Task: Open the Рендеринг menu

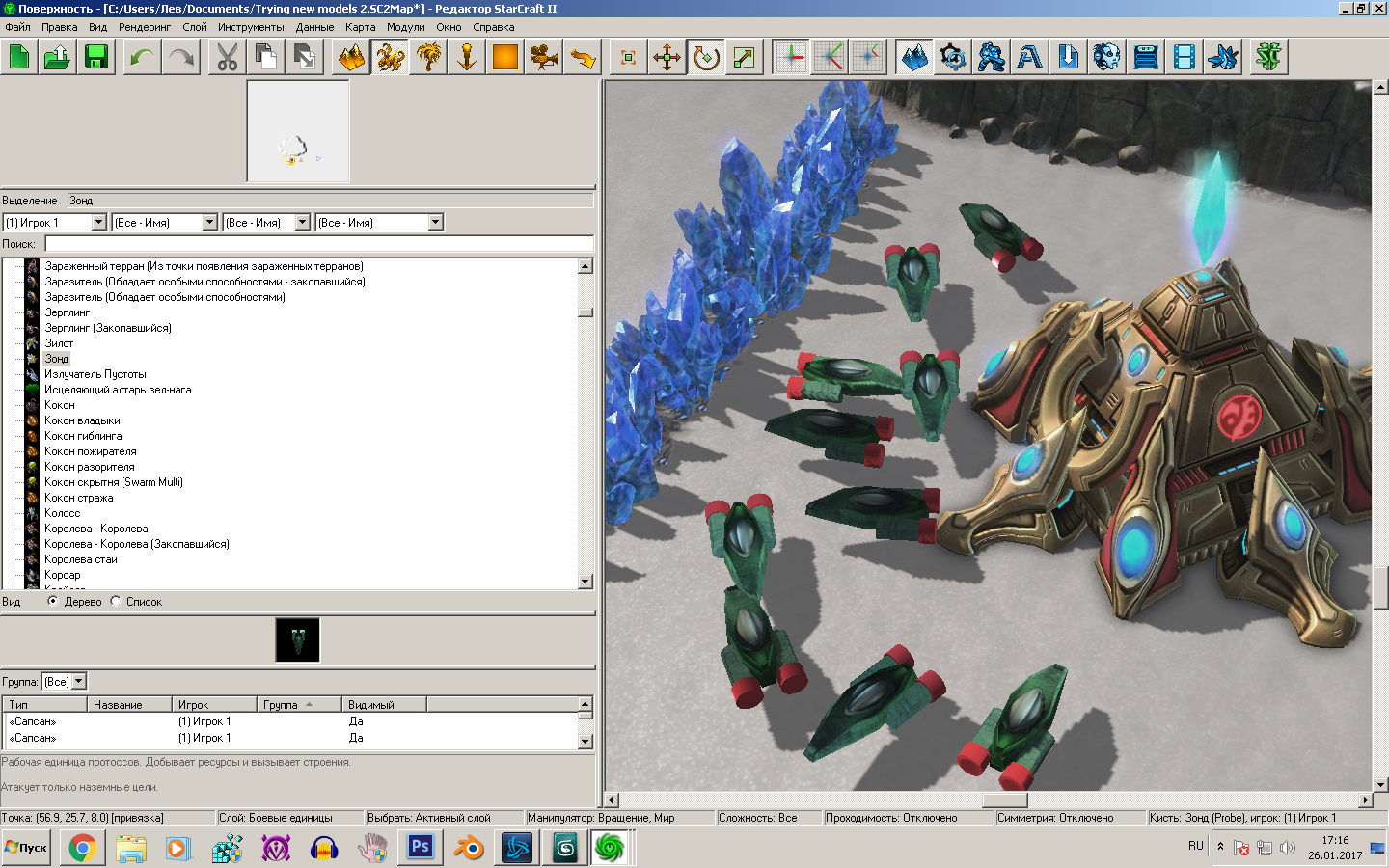Action: tap(145, 27)
